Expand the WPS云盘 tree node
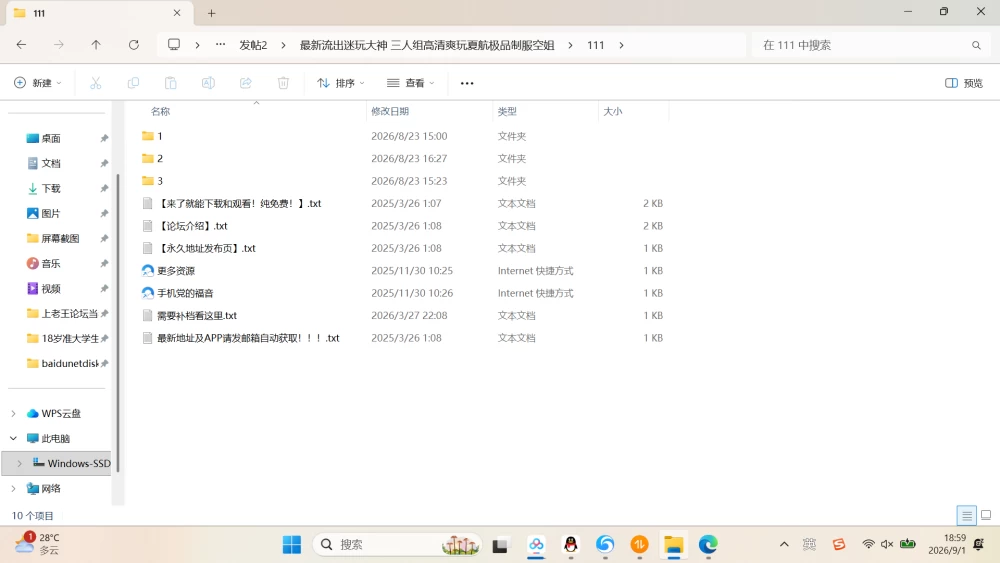 click(13, 413)
